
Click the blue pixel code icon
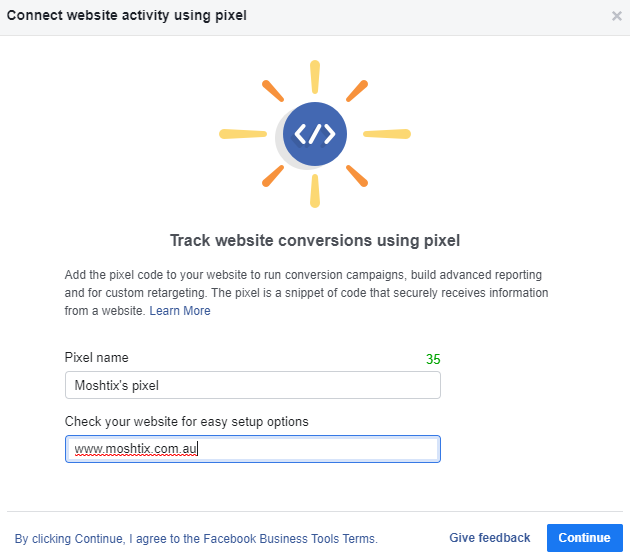tap(315, 134)
